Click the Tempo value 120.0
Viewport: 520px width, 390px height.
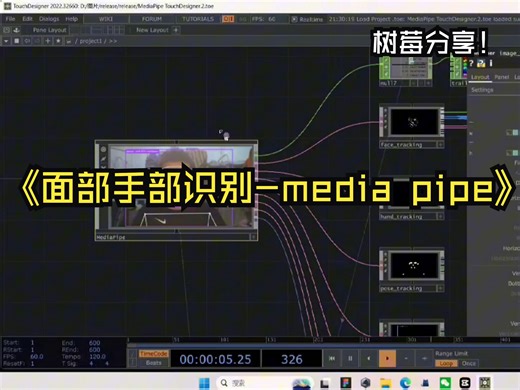click(97, 356)
